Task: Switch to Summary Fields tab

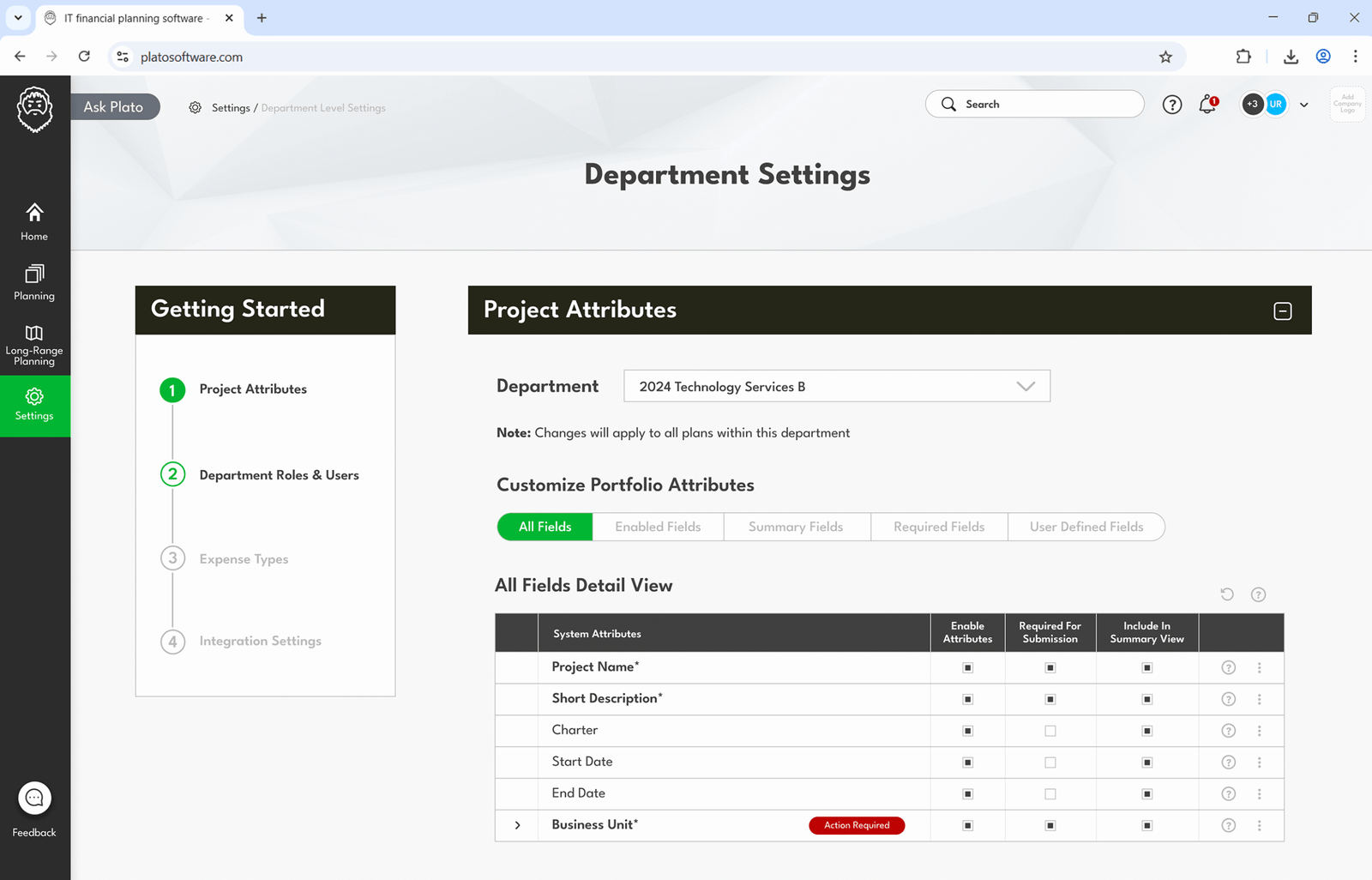Action: point(796,527)
